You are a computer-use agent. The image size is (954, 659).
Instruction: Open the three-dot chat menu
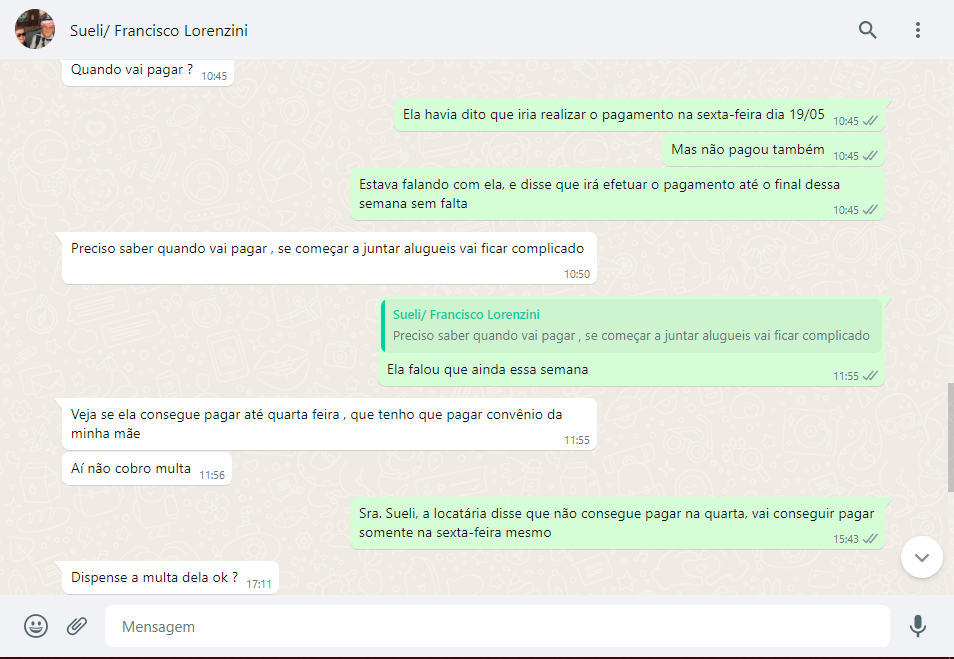[x=917, y=30]
